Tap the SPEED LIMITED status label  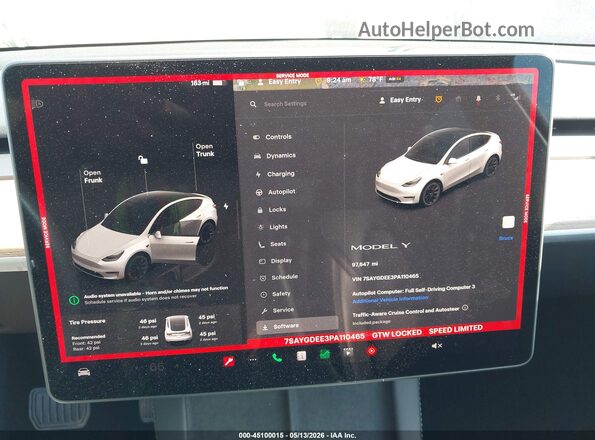point(456,329)
